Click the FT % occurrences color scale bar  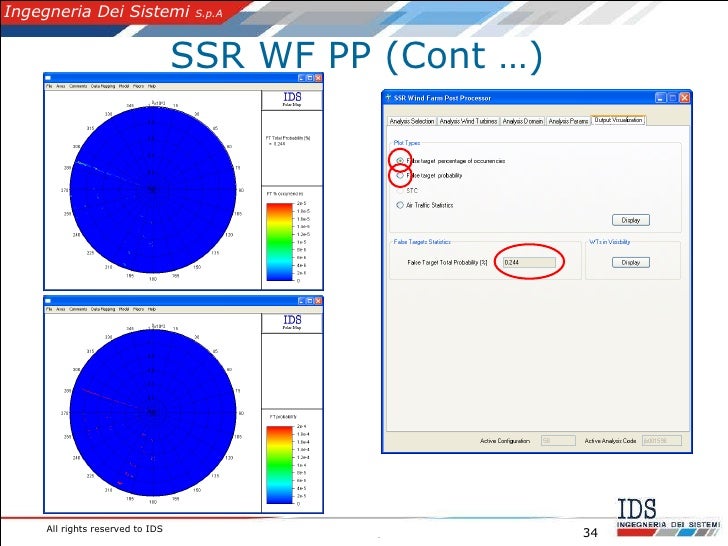tap(280, 242)
